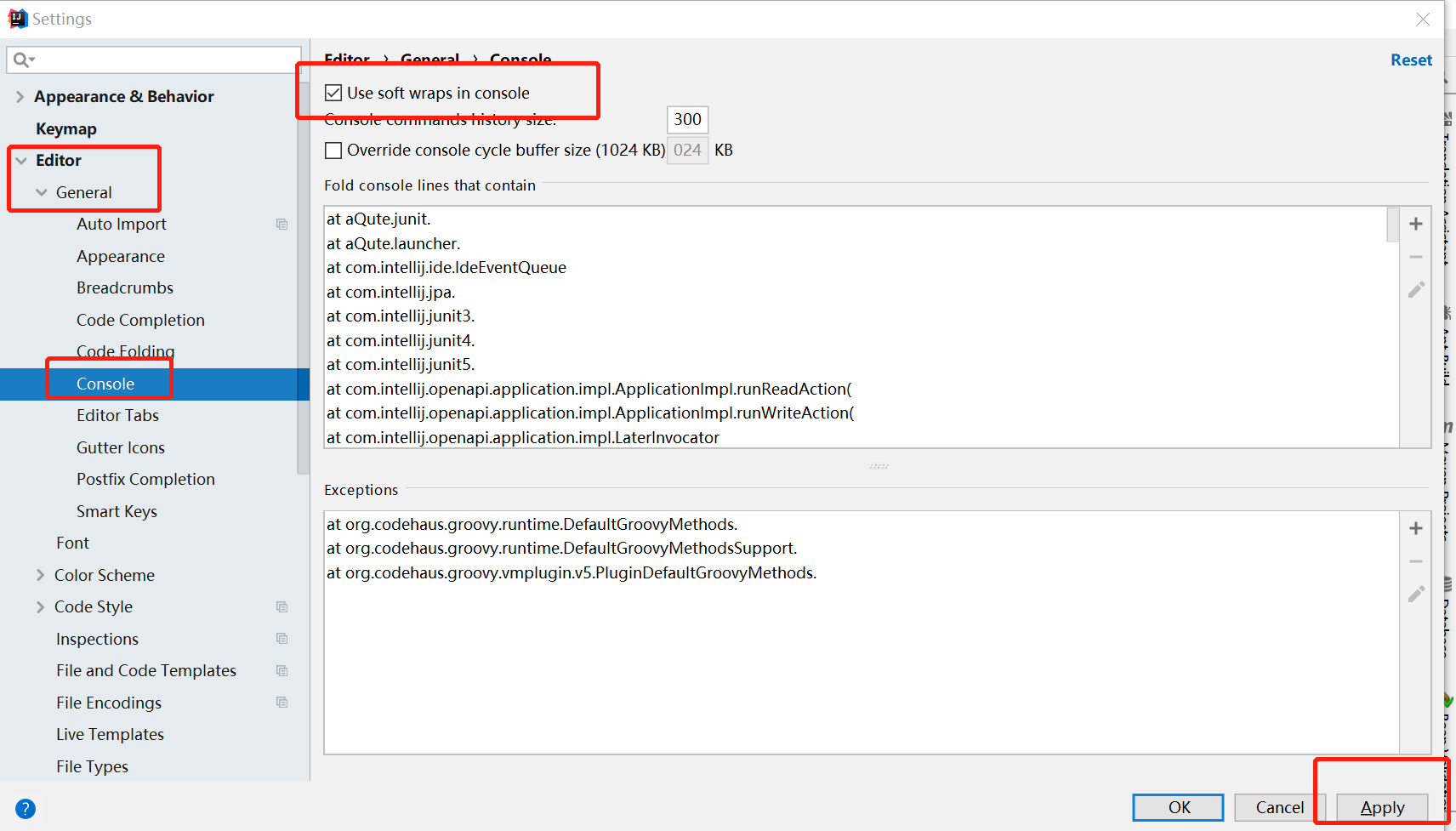Click the Apply button
The width and height of the screenshot is (1456, 831).
(1382, 807)
